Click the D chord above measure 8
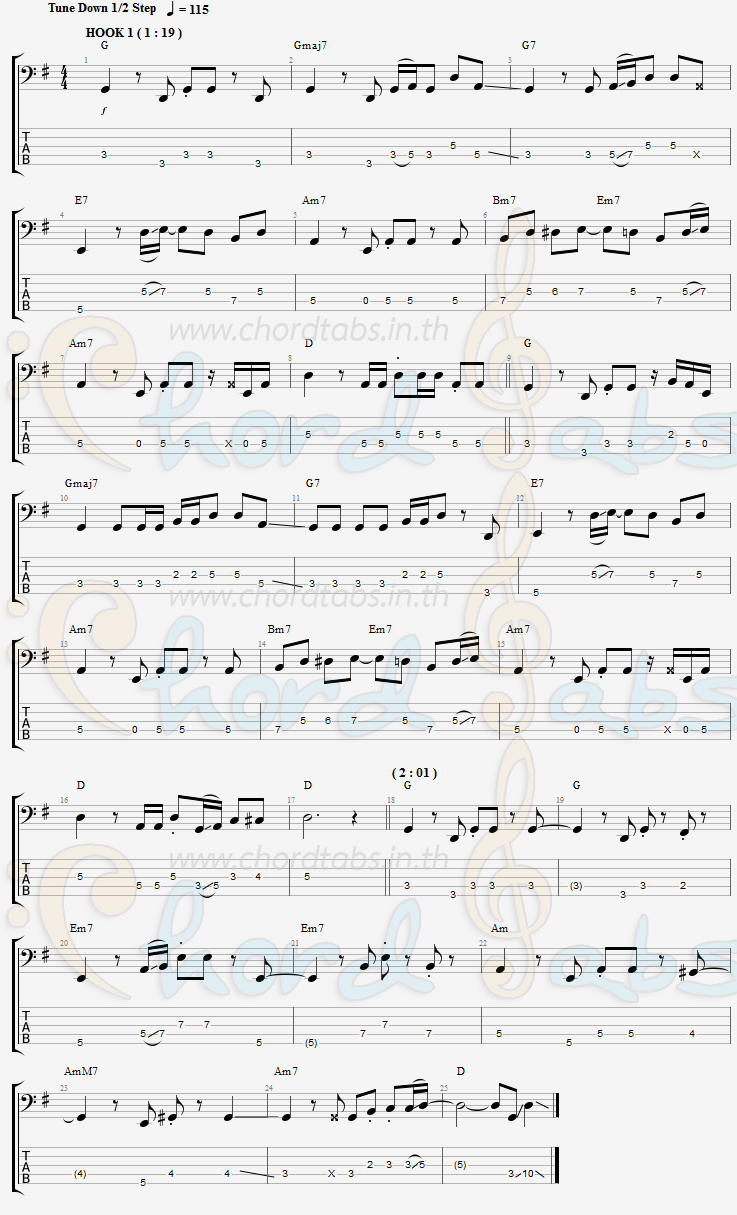 (x=309, y=343)
